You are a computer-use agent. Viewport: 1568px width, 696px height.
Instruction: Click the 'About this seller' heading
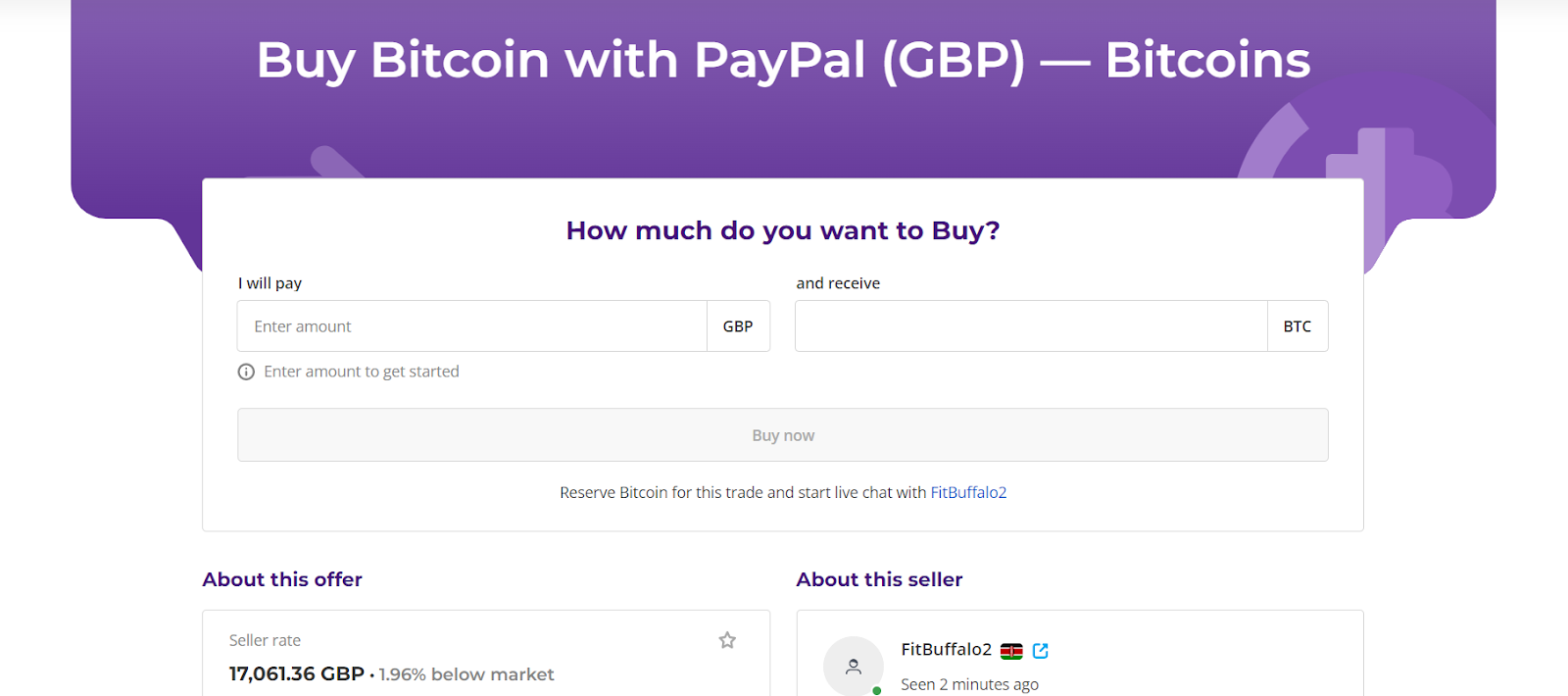click(x=879, y=579)
